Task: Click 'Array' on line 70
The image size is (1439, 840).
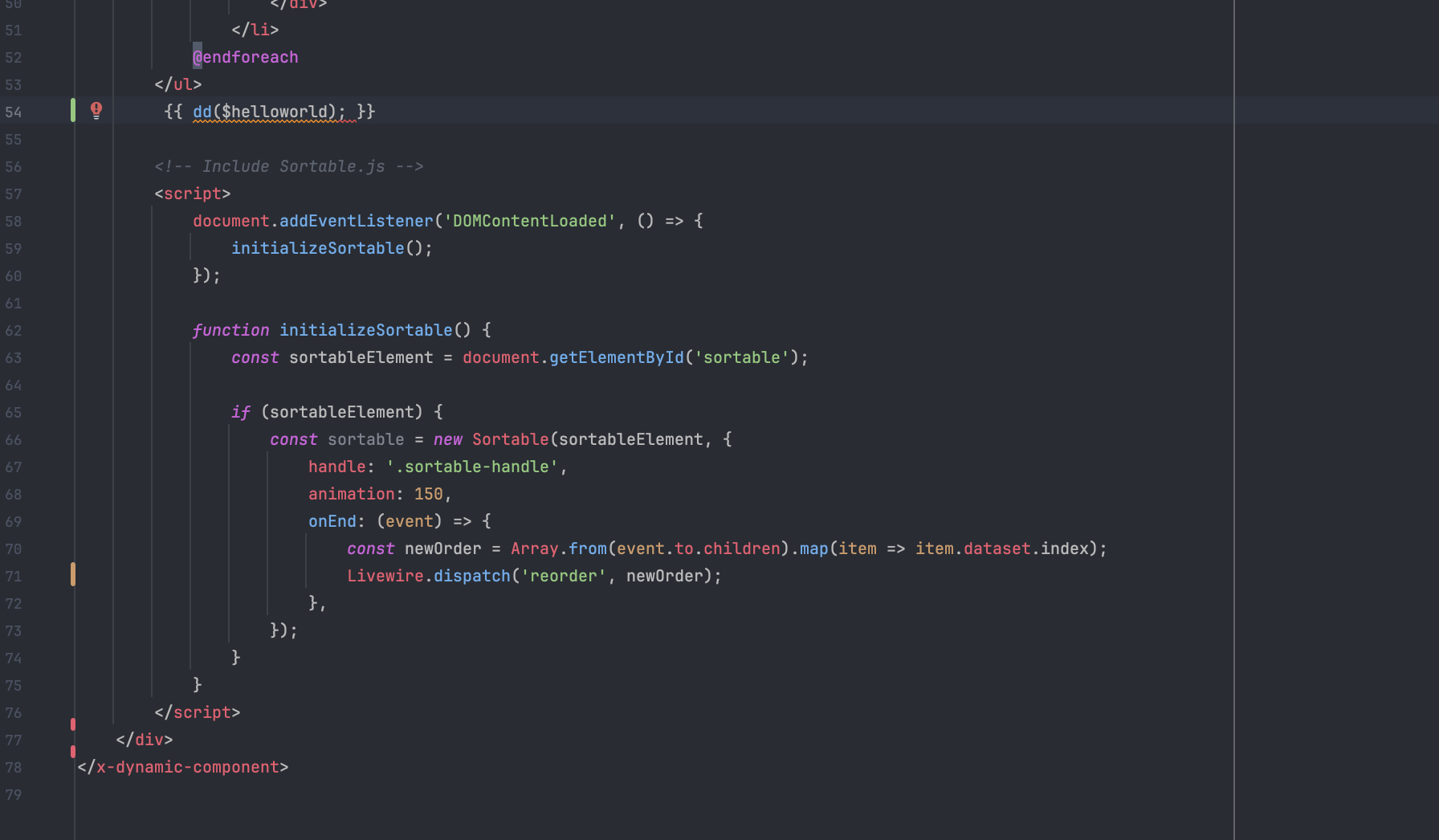Action: point(535,548)
